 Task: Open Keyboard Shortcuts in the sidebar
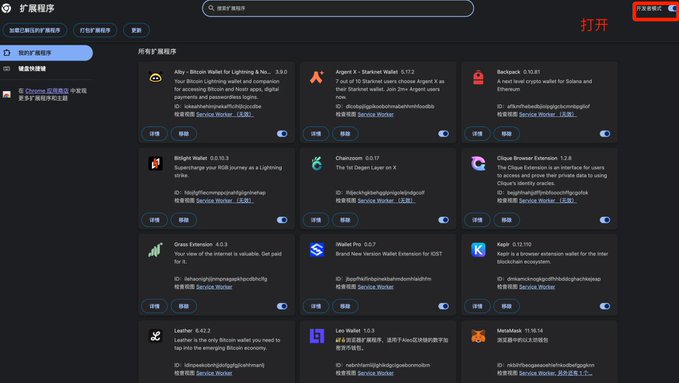[x=46, y=68]
